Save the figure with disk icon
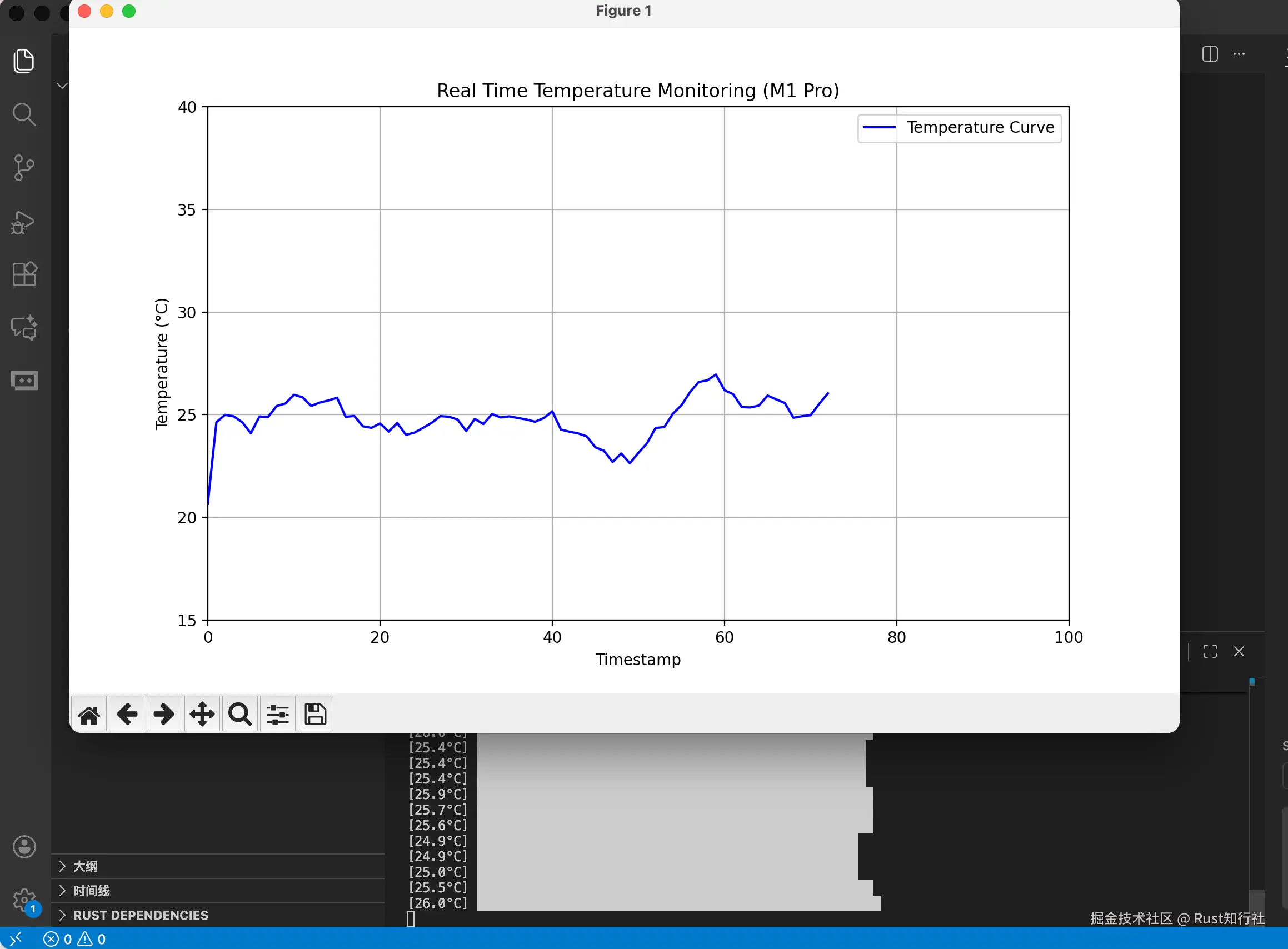This screenshot has height=949, width=1288. coord(316,715)
